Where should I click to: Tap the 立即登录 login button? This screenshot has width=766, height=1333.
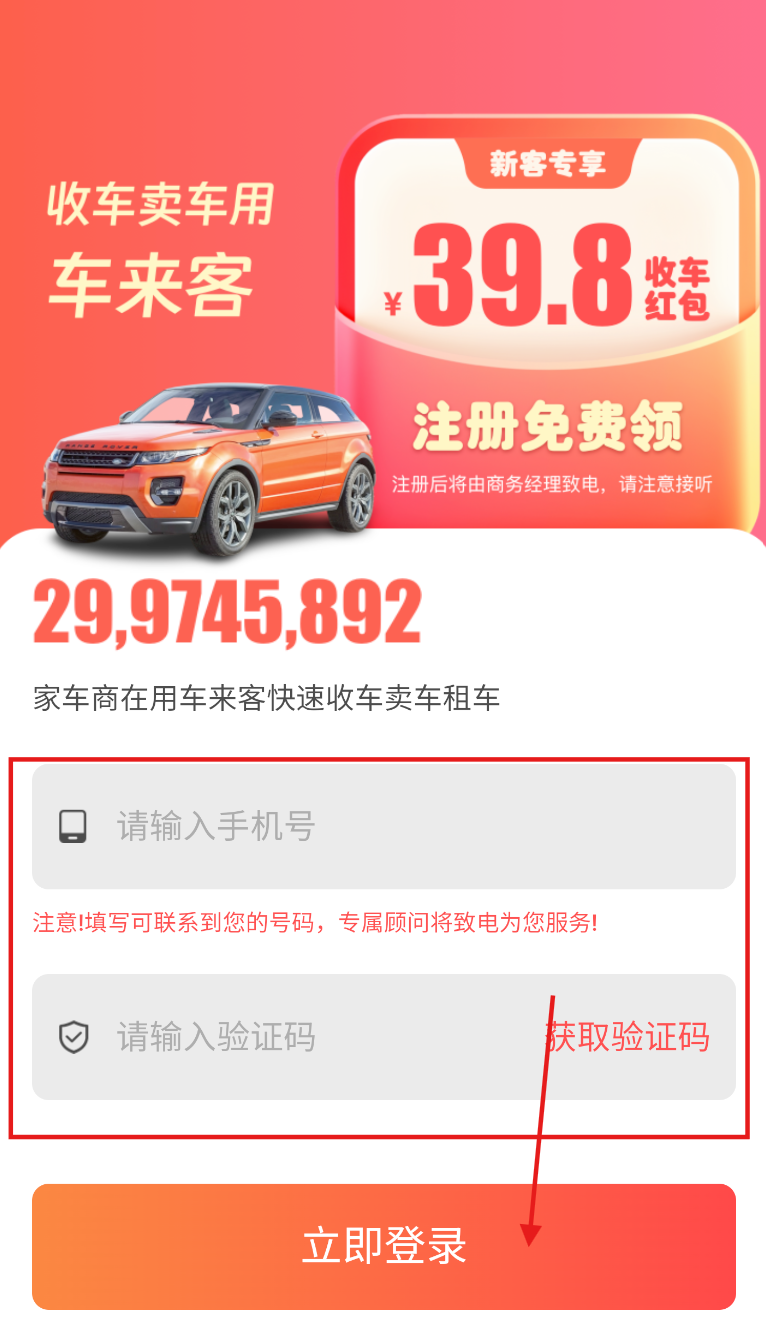tap(384, 1247)
